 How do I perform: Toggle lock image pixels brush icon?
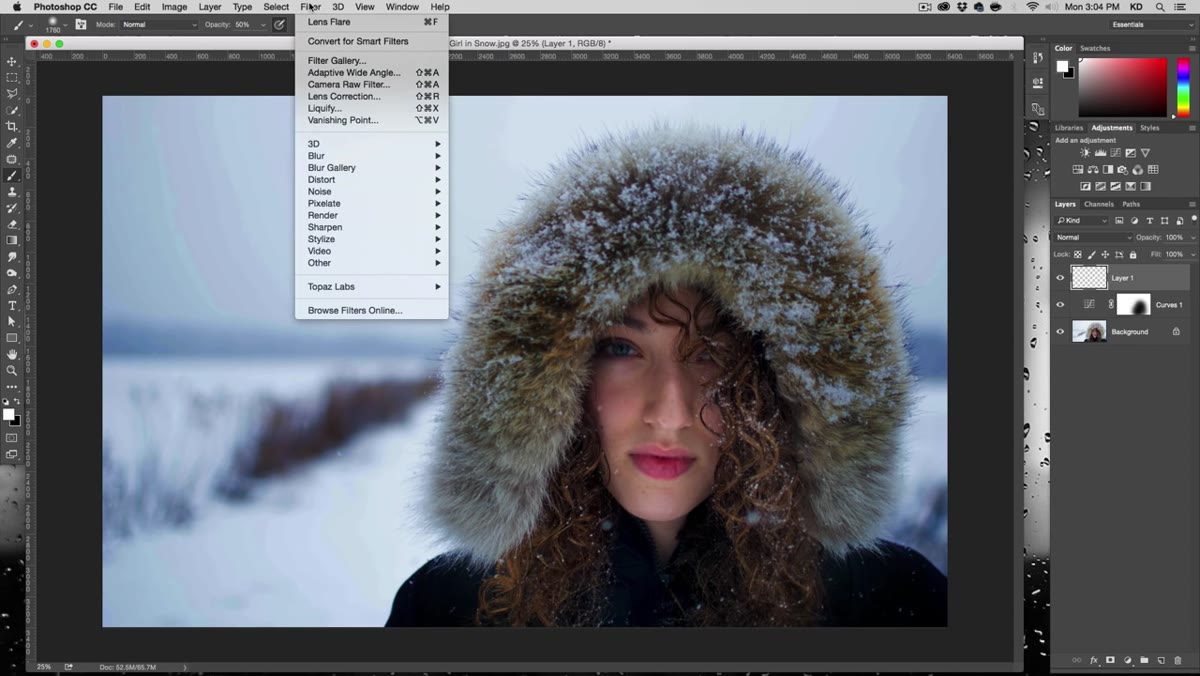1091,255
